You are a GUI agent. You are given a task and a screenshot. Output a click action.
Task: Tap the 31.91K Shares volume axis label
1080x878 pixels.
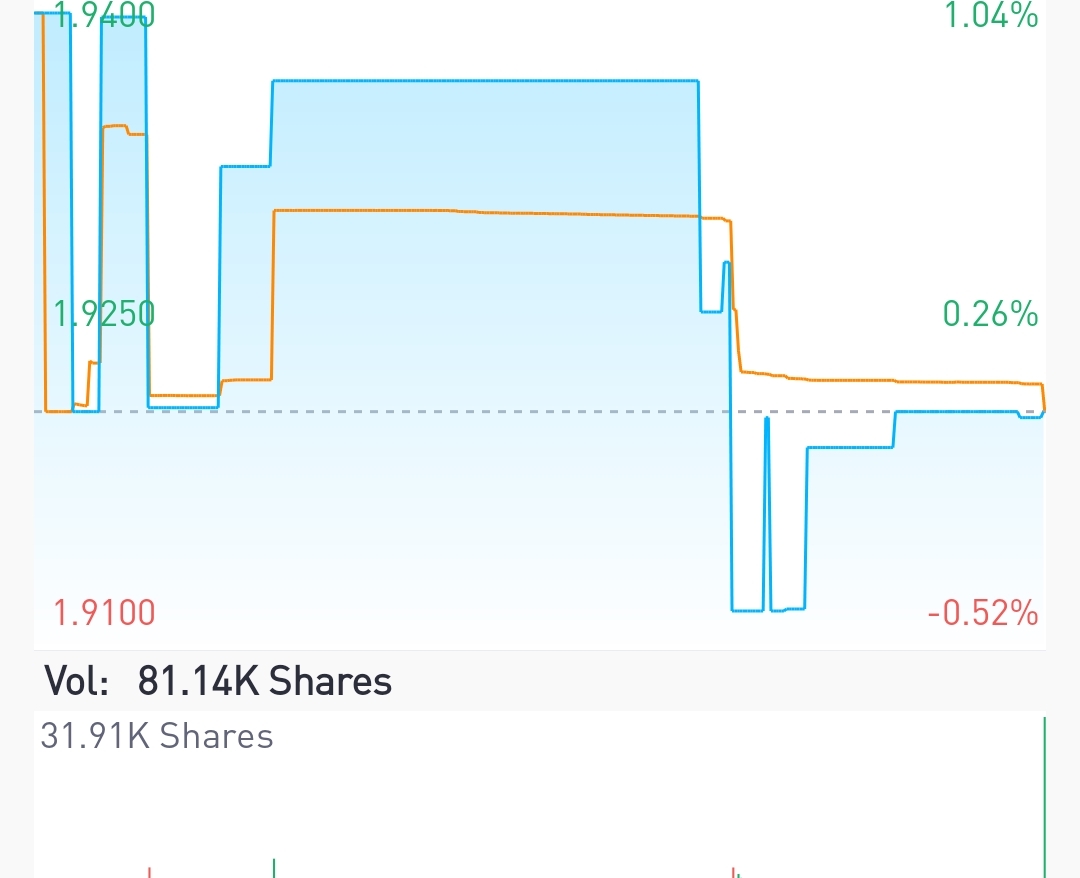[157, 736]
